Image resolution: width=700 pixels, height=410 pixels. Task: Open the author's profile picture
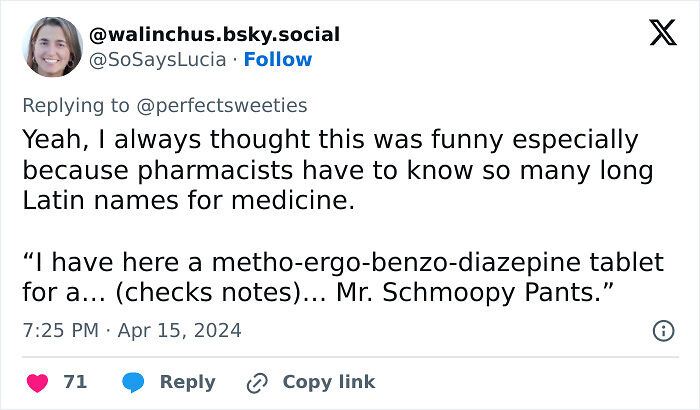point(51,46)
